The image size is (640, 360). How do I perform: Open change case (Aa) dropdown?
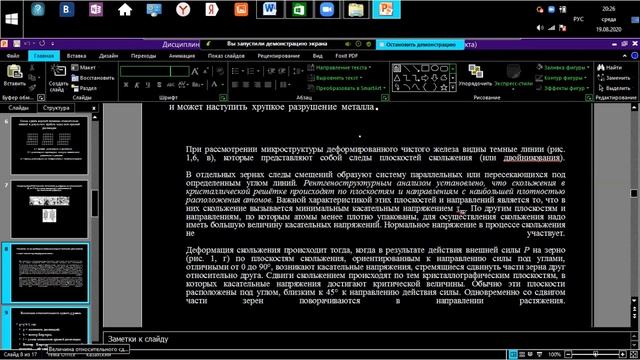[198, 85]
